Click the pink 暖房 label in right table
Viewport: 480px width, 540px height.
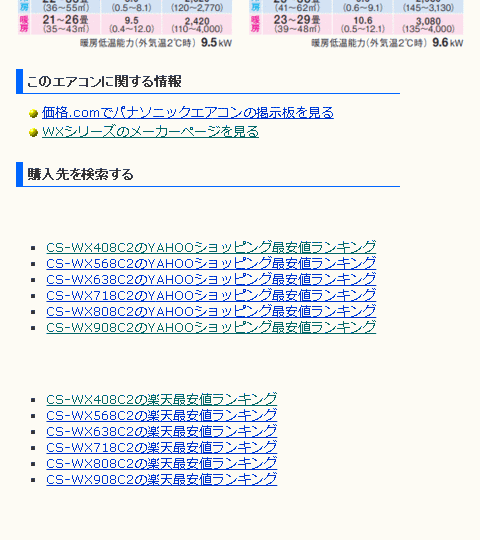click(x=255, y=24)
